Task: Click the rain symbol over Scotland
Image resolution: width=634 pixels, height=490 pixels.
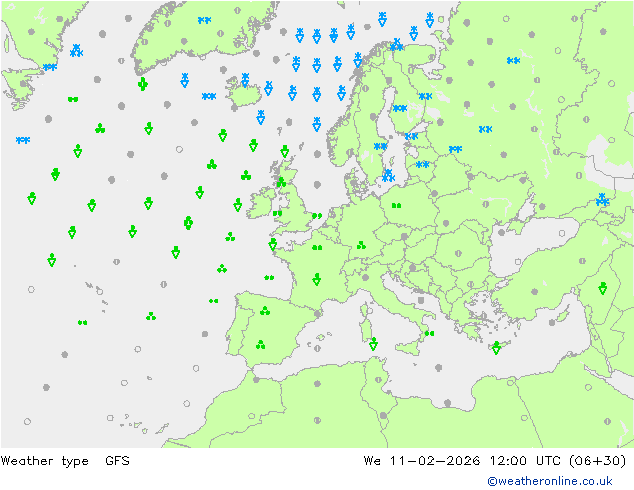Action: pos(281,182)
